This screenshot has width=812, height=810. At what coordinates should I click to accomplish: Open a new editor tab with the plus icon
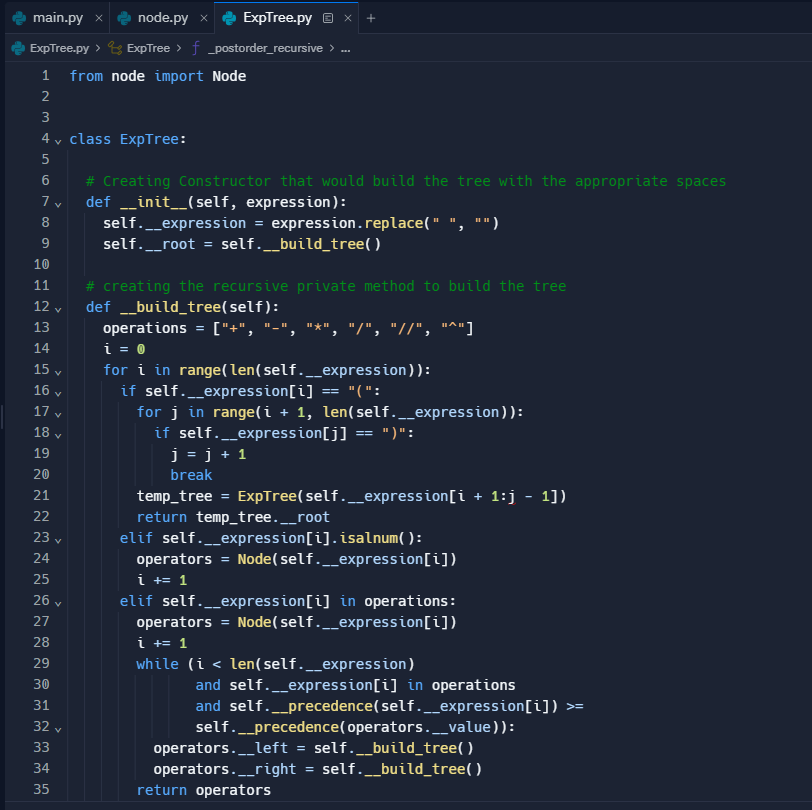[x=372, y=17]
